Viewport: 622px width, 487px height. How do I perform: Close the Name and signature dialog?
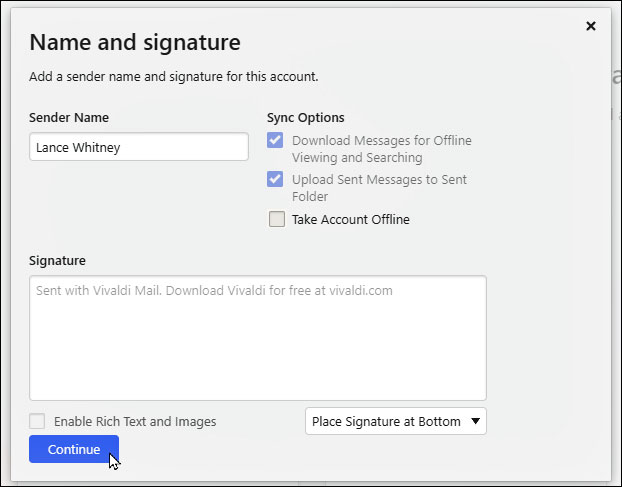click(591, 26)
